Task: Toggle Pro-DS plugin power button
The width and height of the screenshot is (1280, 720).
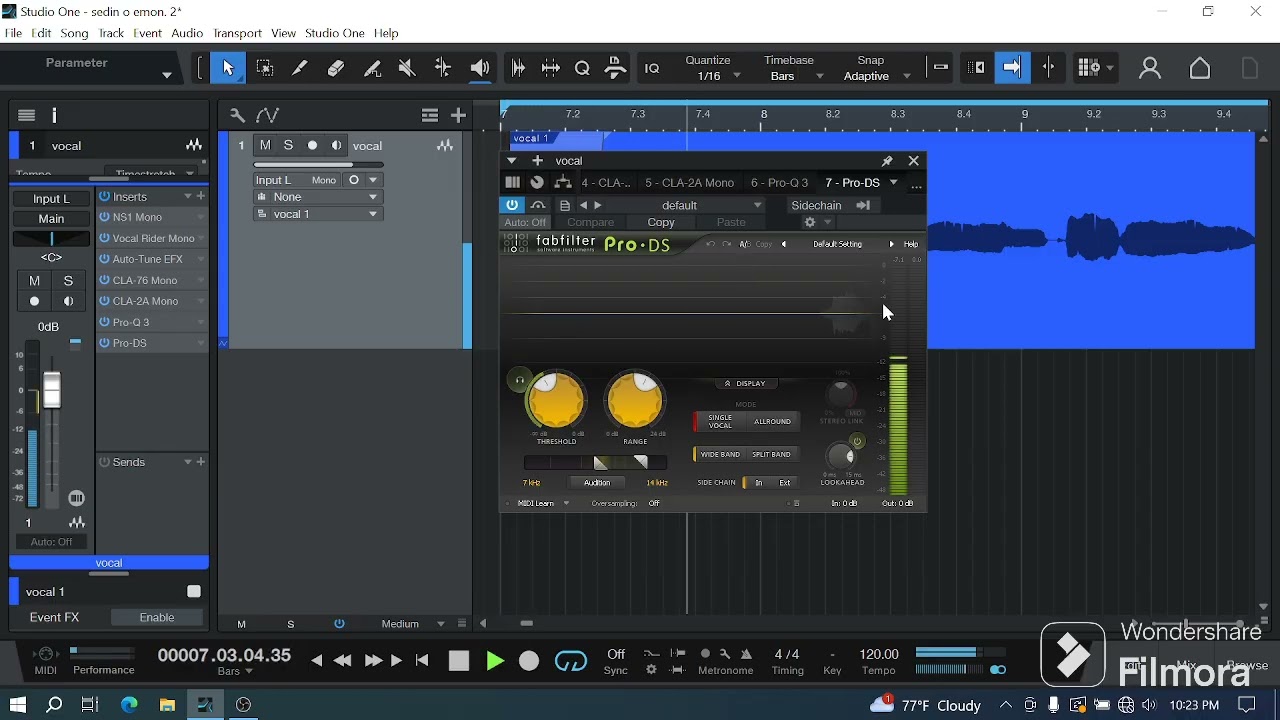Action: click(513, 205)
